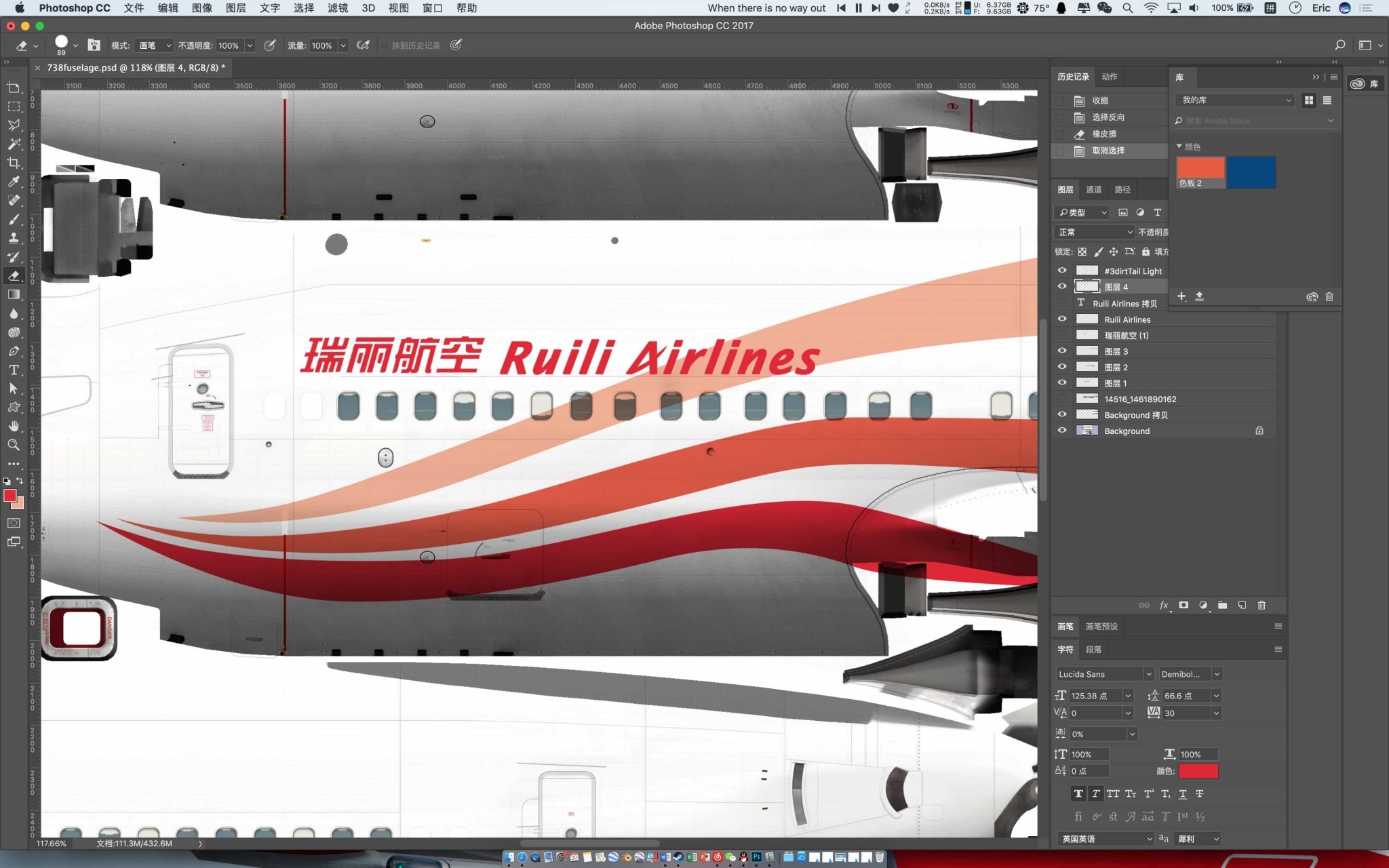Image resolution: width=1389 pixels, height=868 pixels.
Task: Open the 我的库 library dropdown
Action: [1235, 100]
